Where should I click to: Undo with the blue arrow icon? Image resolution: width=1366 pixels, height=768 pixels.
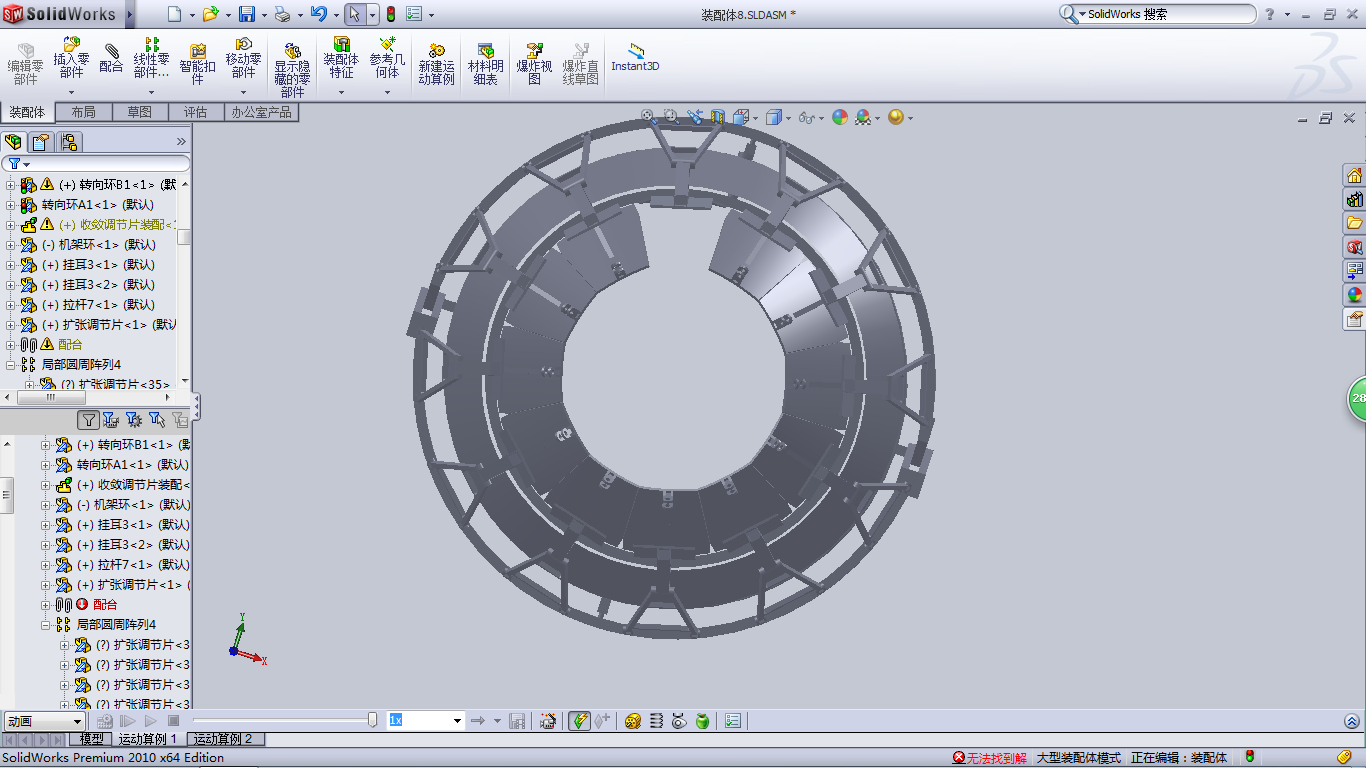[318, 14]
